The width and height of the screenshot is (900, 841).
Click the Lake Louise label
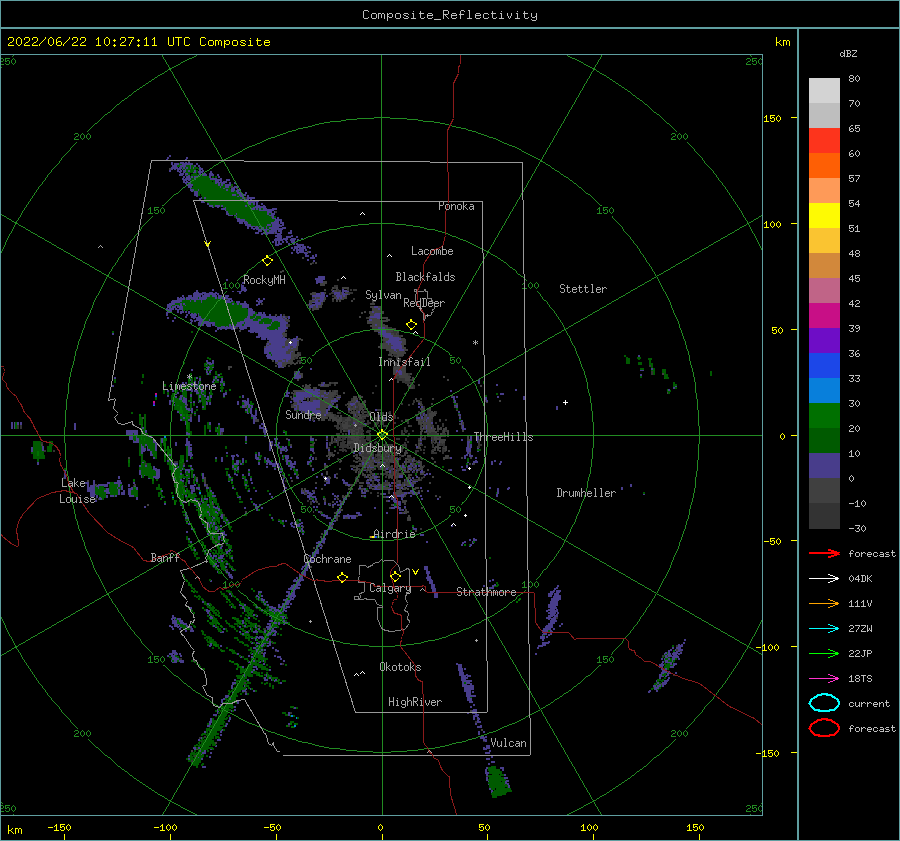coord(77,491)
